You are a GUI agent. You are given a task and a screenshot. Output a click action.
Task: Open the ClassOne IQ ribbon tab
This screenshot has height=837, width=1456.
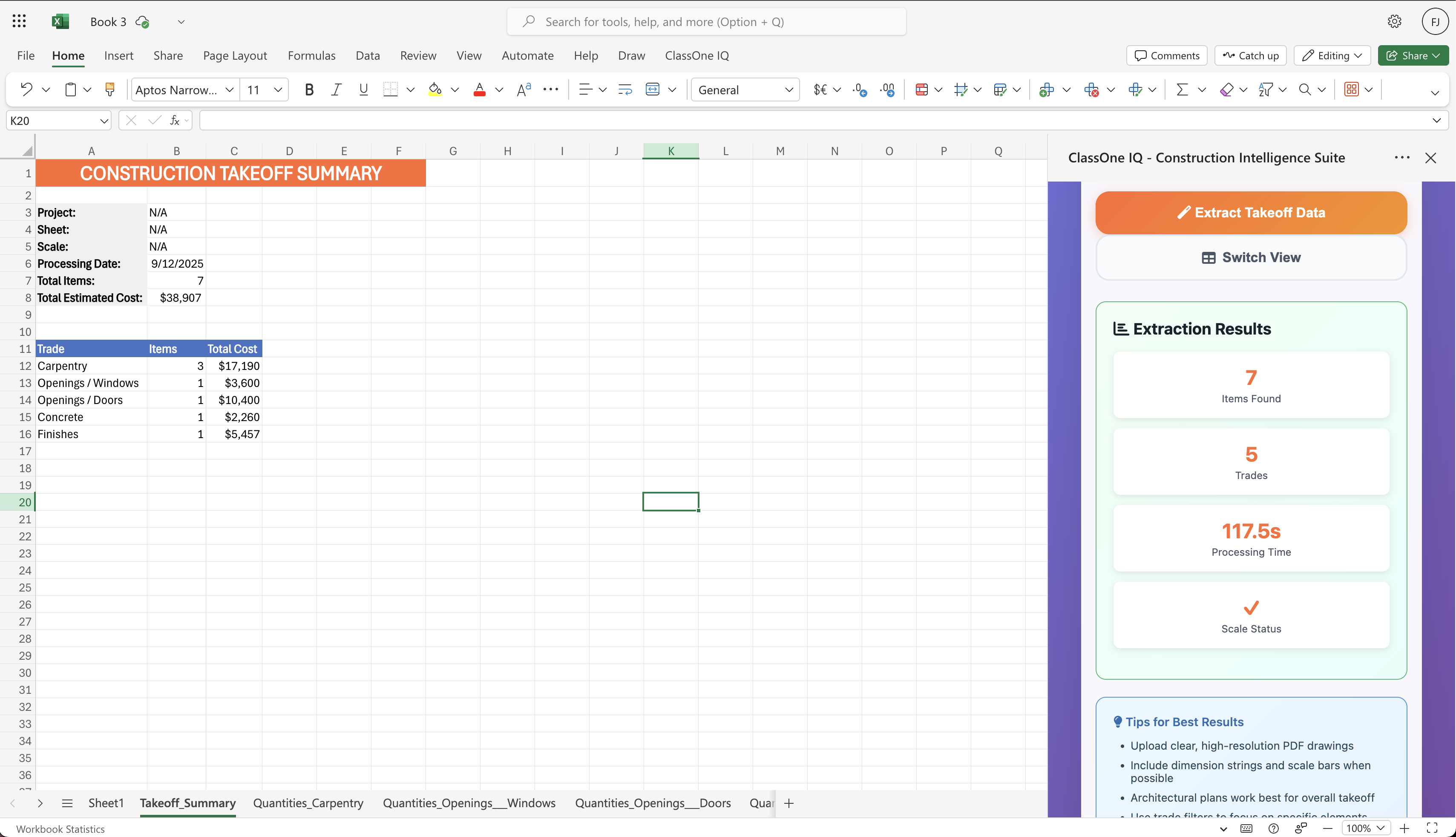696,56
